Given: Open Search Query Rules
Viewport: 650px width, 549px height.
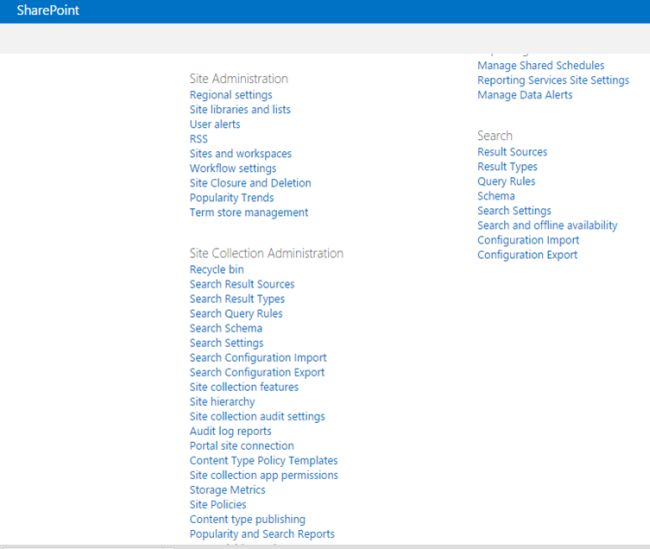Looking at the screenshot, I should click(236, 313).
